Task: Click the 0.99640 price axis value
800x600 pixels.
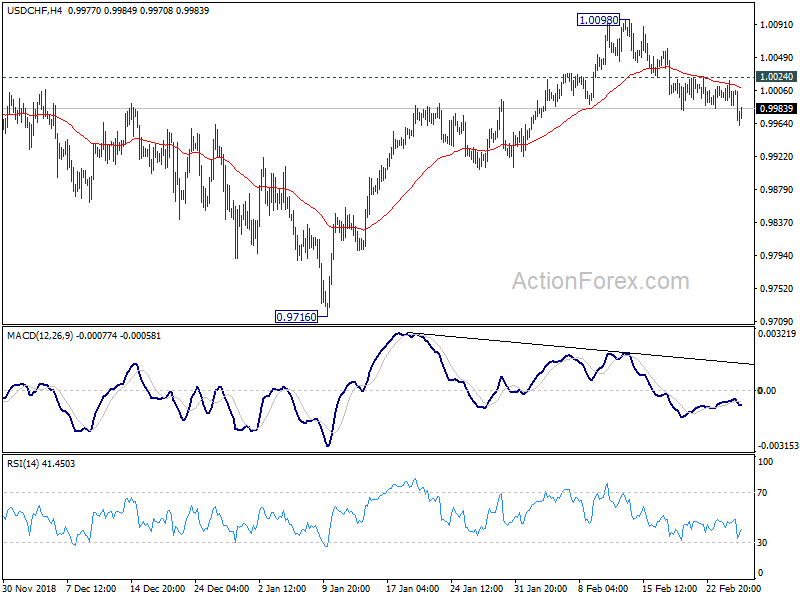Action: (777, 123)
